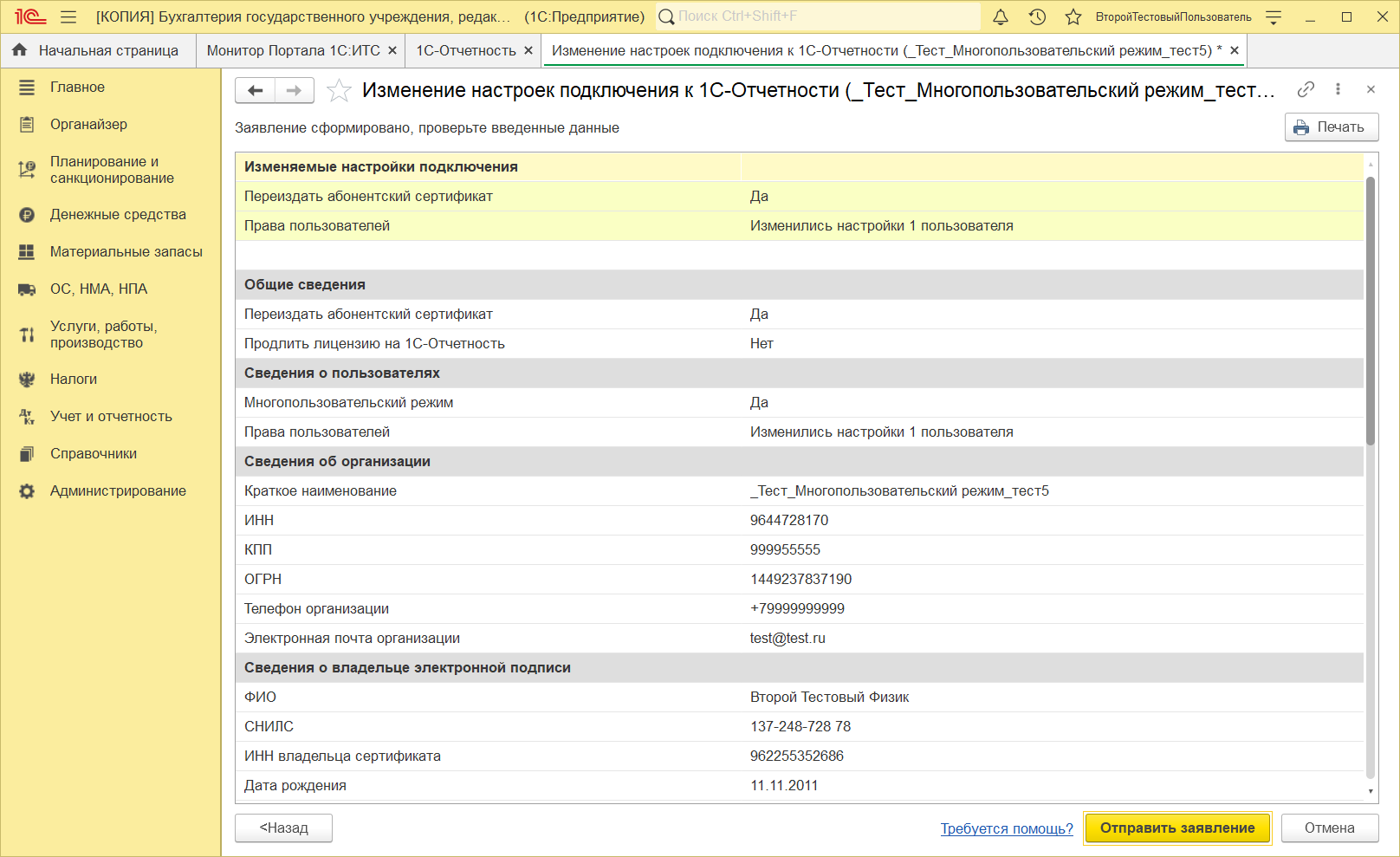Open favorites star in title bar

[1073, 16]
